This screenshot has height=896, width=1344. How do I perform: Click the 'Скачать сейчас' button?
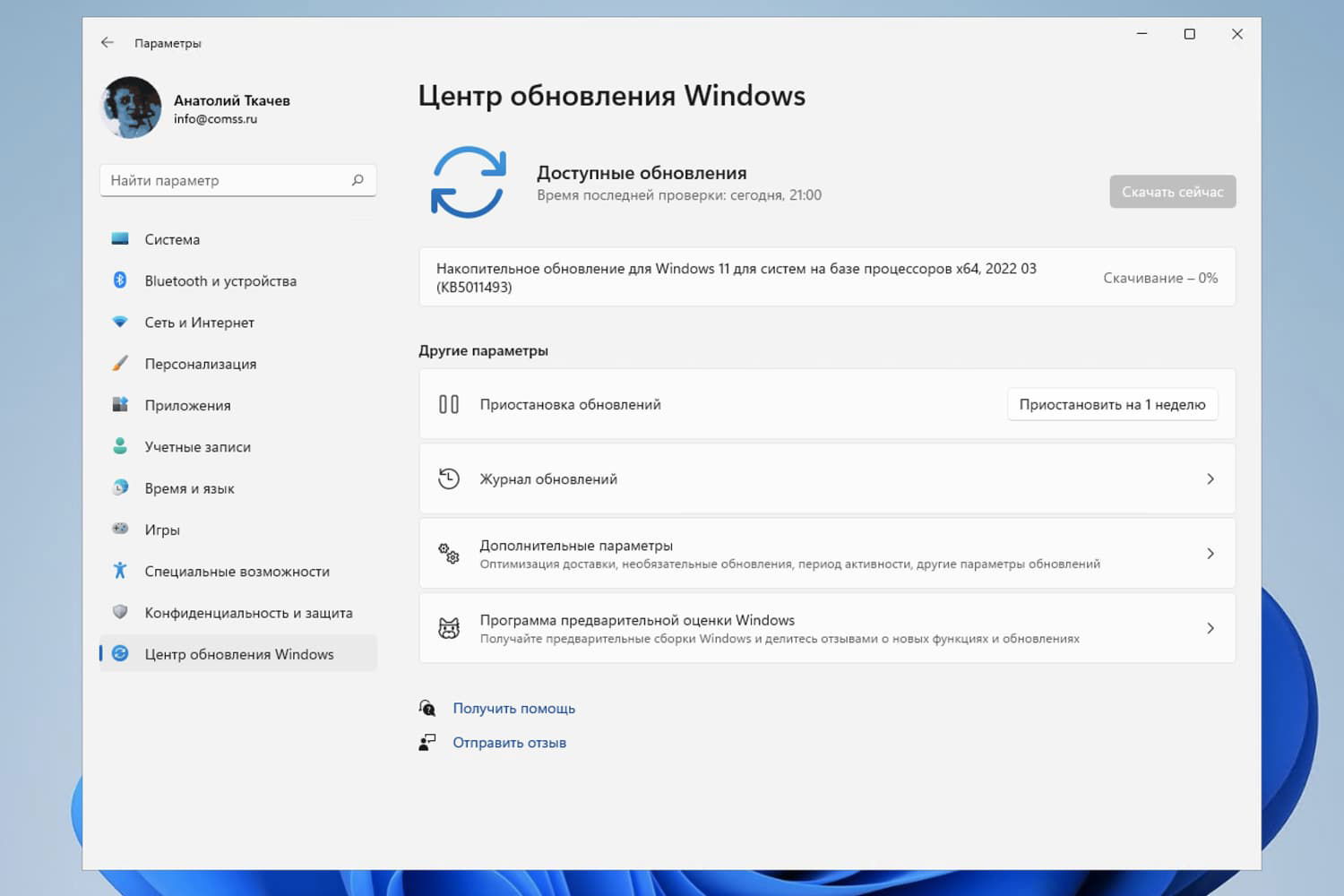1172,192
